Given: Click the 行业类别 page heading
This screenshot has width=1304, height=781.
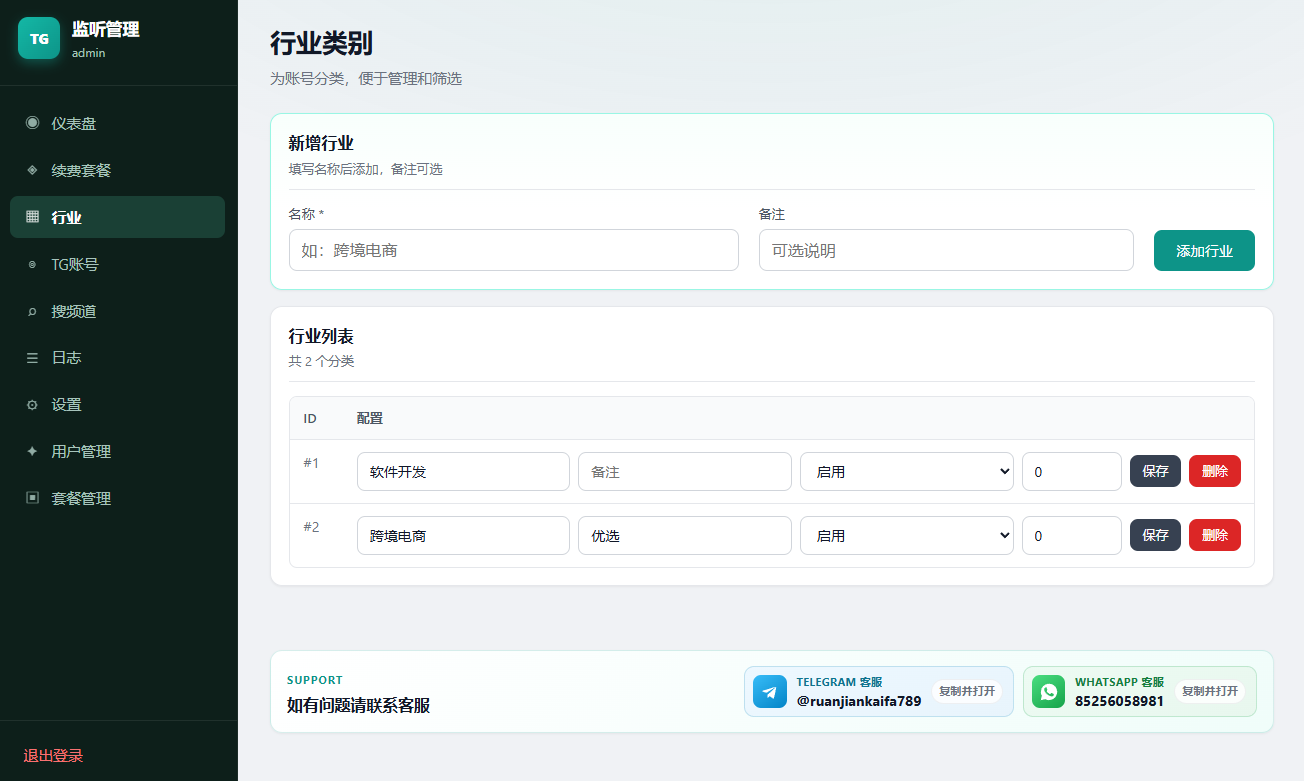Looking at the screenshot, I should pyautogui.click(x=322, y=44).
